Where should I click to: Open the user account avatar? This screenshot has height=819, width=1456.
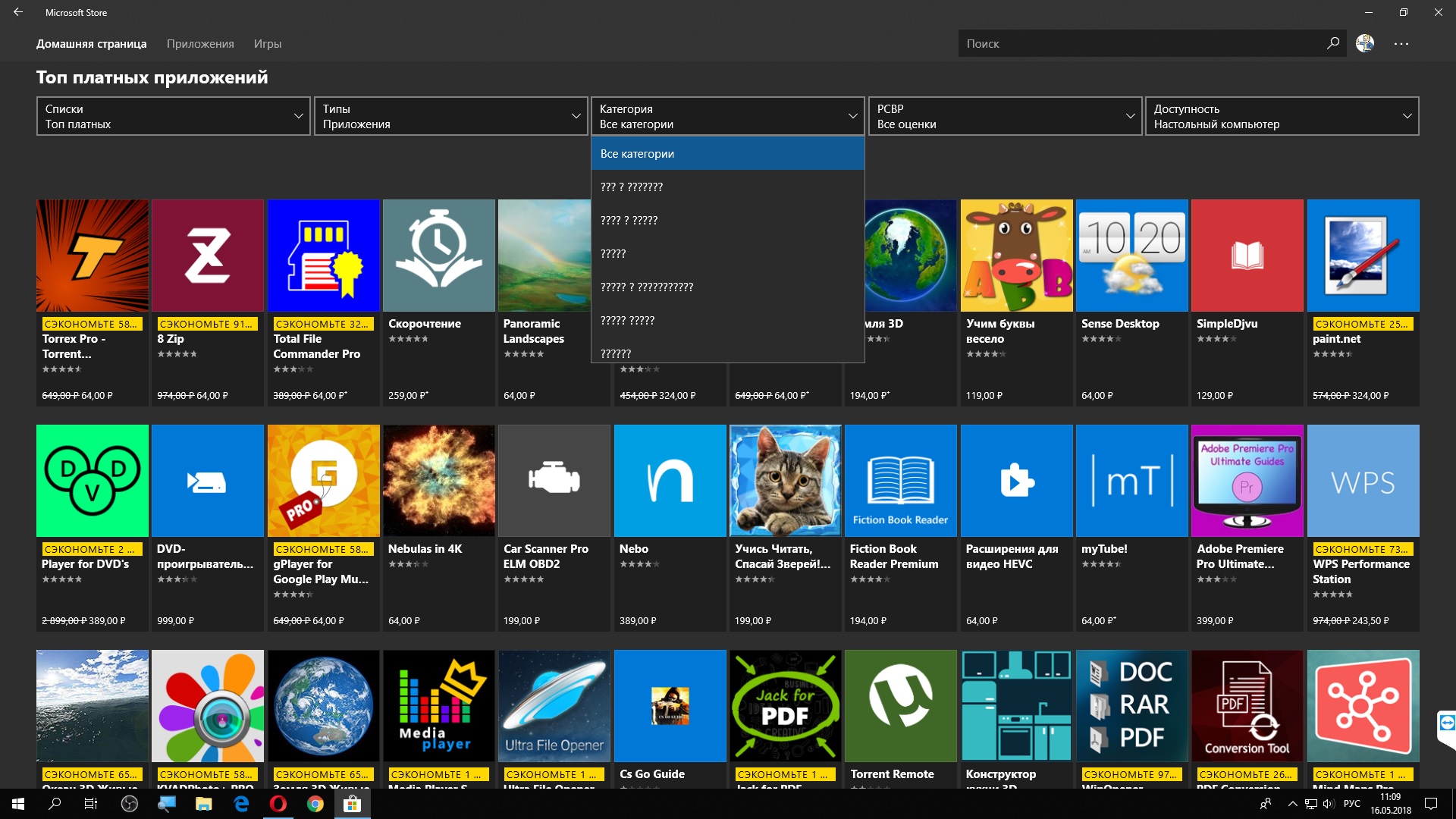point(1365,44)
